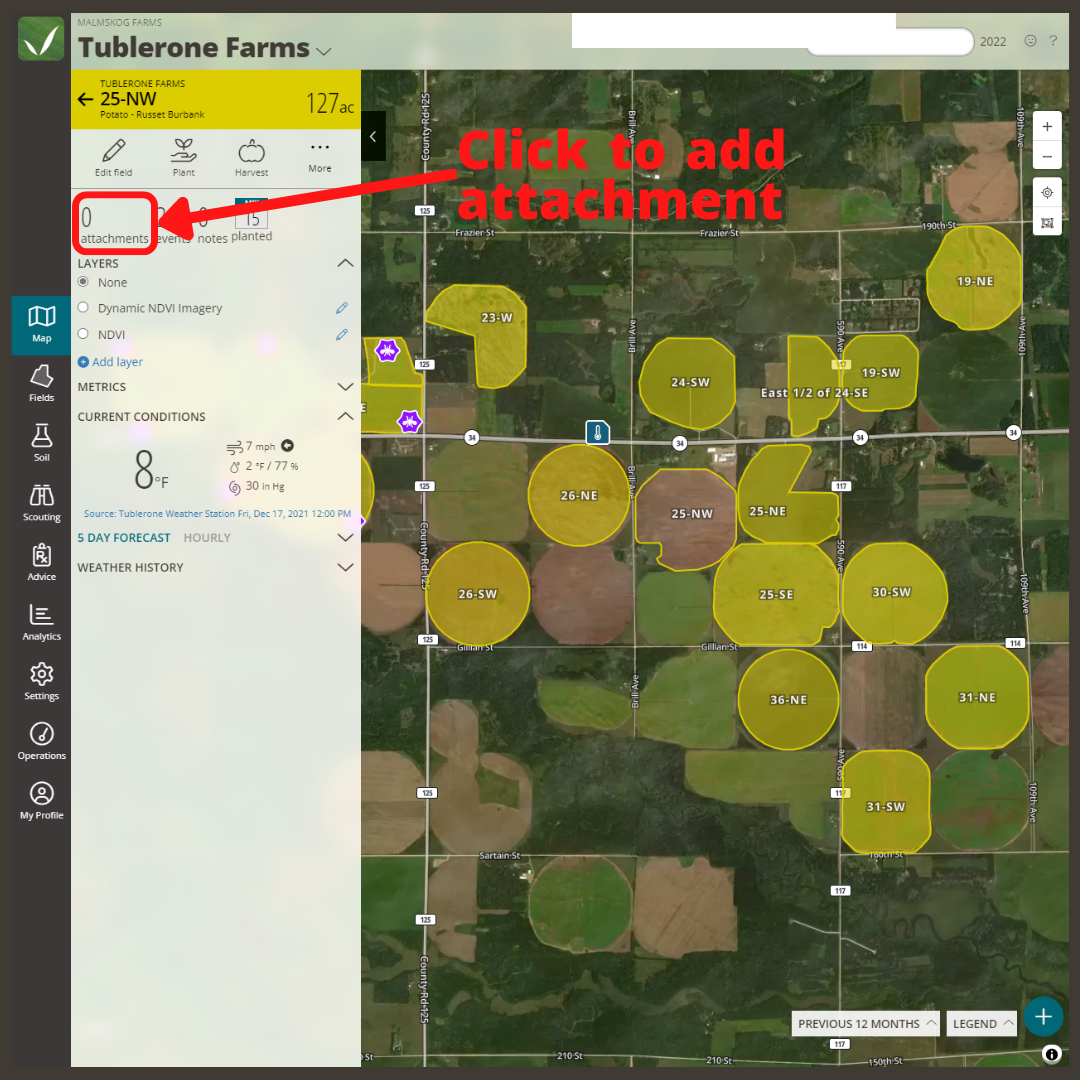Enable the Dynamic NDVI Imagery layer
The image size is (1080, 1080).
click(82, 307)
